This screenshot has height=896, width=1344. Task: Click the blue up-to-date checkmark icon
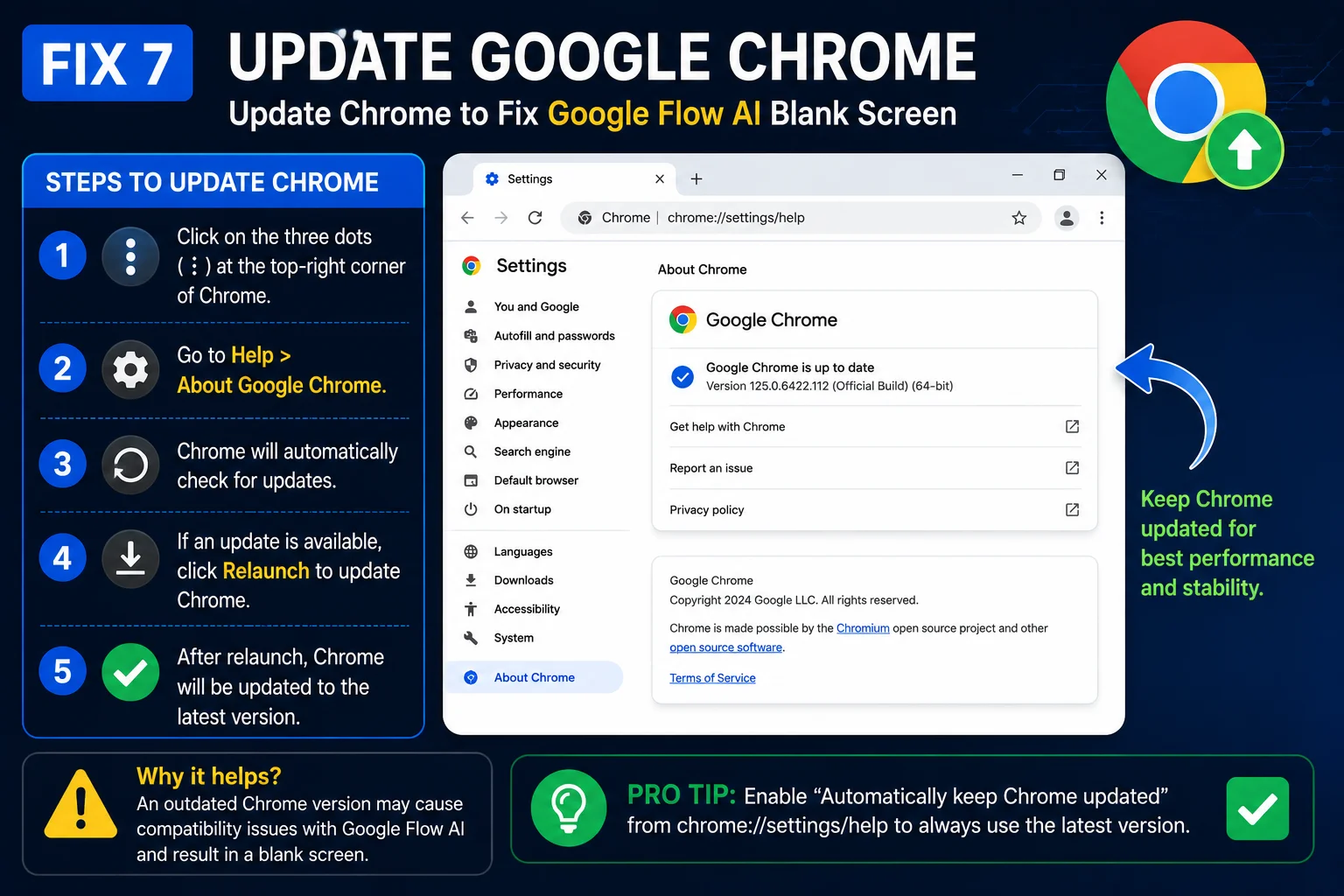tap(682, 377)
